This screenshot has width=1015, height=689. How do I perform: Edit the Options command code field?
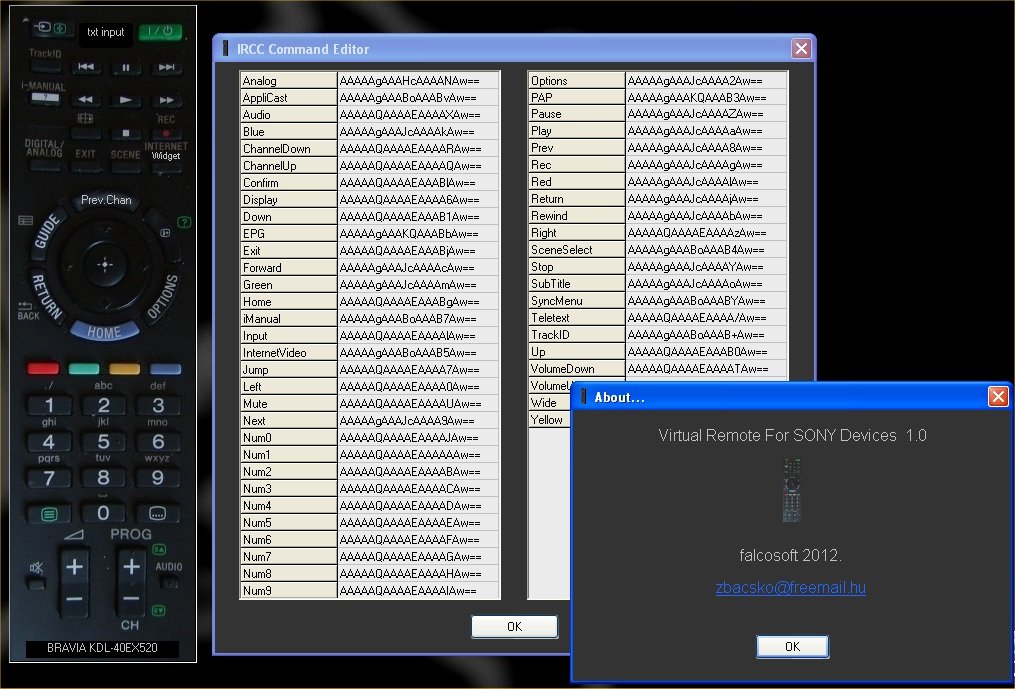coord(706,80)
